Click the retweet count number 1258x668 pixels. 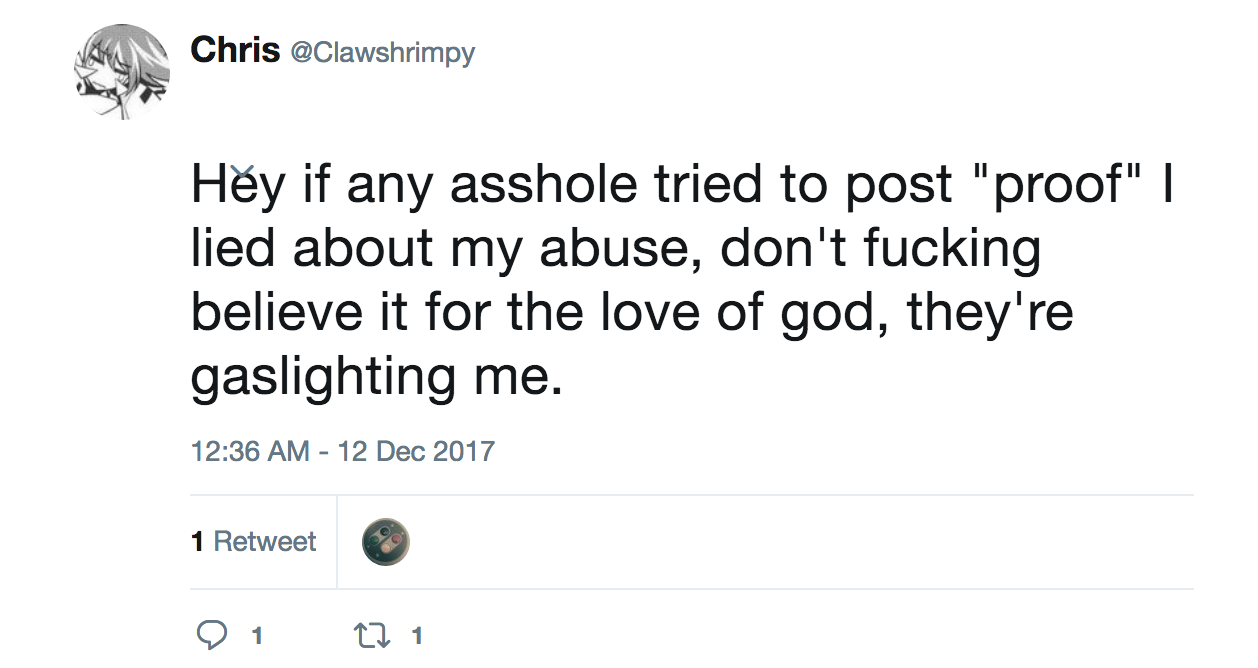click(417, 636)
